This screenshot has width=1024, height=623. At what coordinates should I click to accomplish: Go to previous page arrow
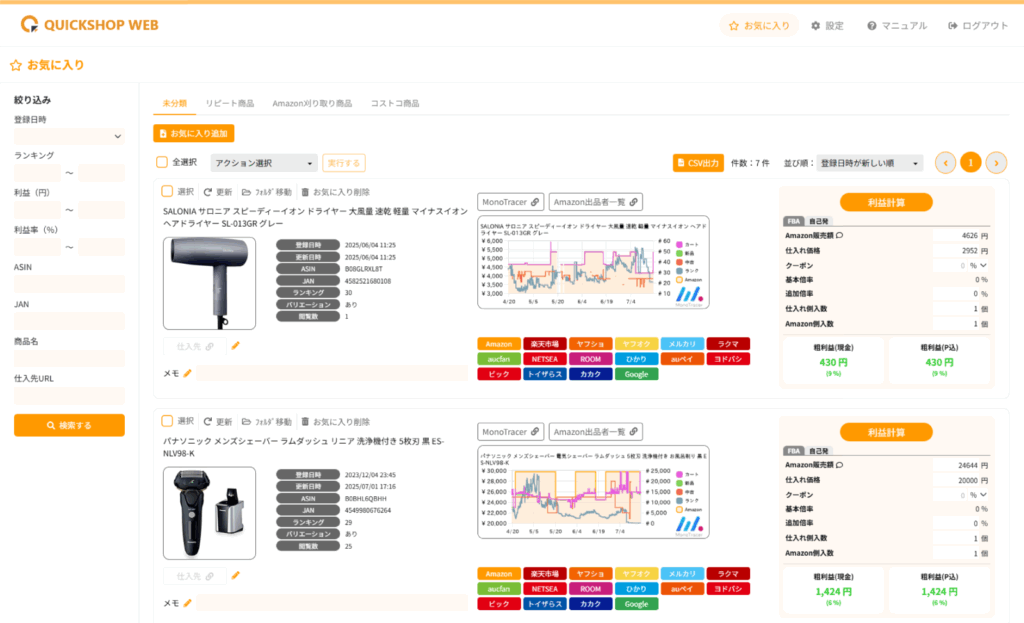[x=946, y=163]
